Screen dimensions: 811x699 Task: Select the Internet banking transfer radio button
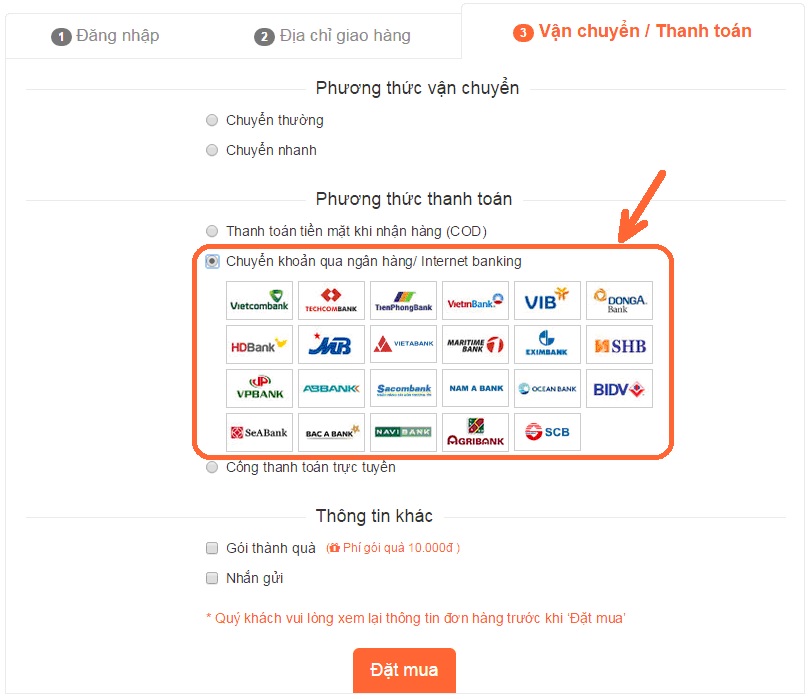coord(212,261)
